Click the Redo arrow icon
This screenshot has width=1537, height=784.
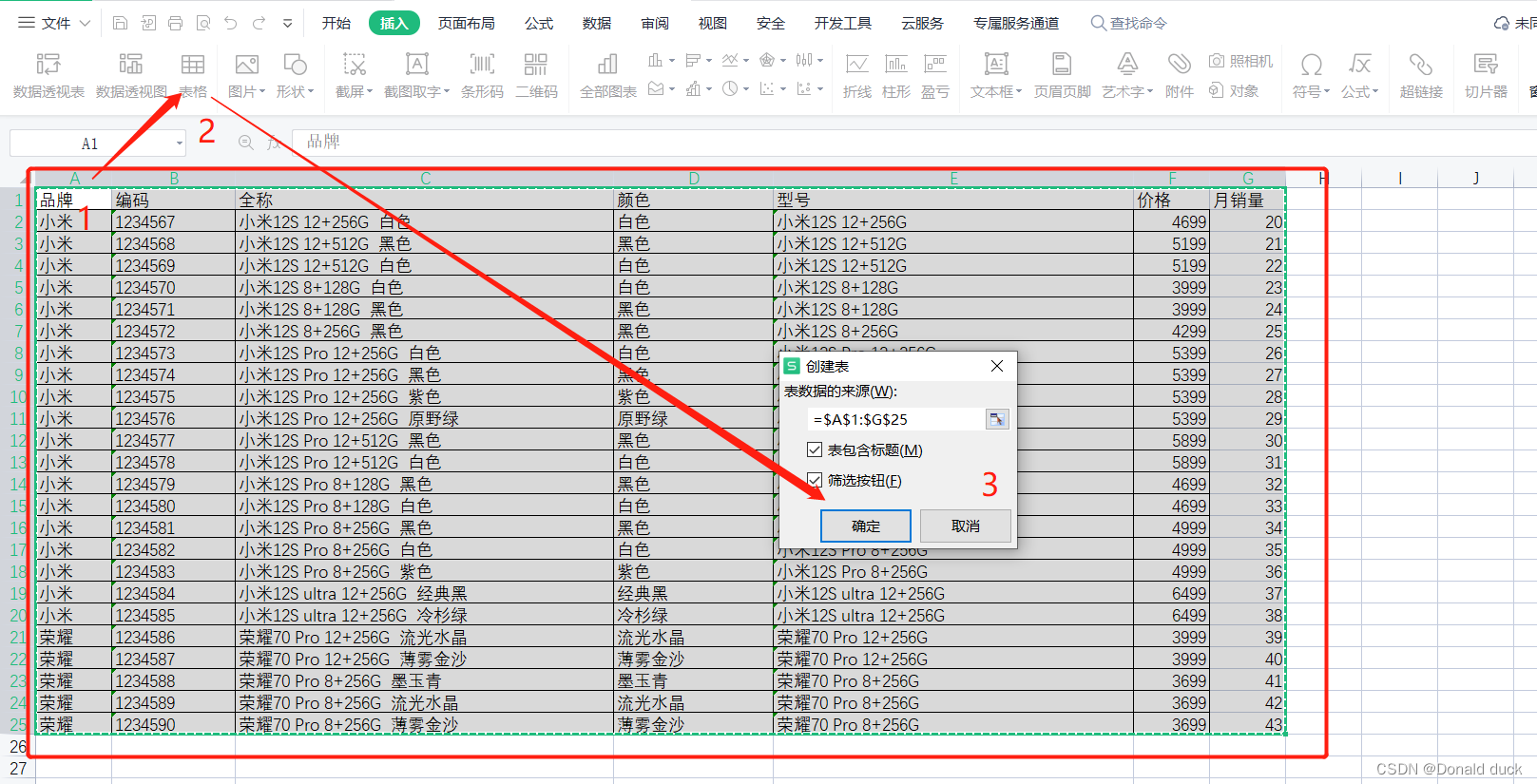259,23
